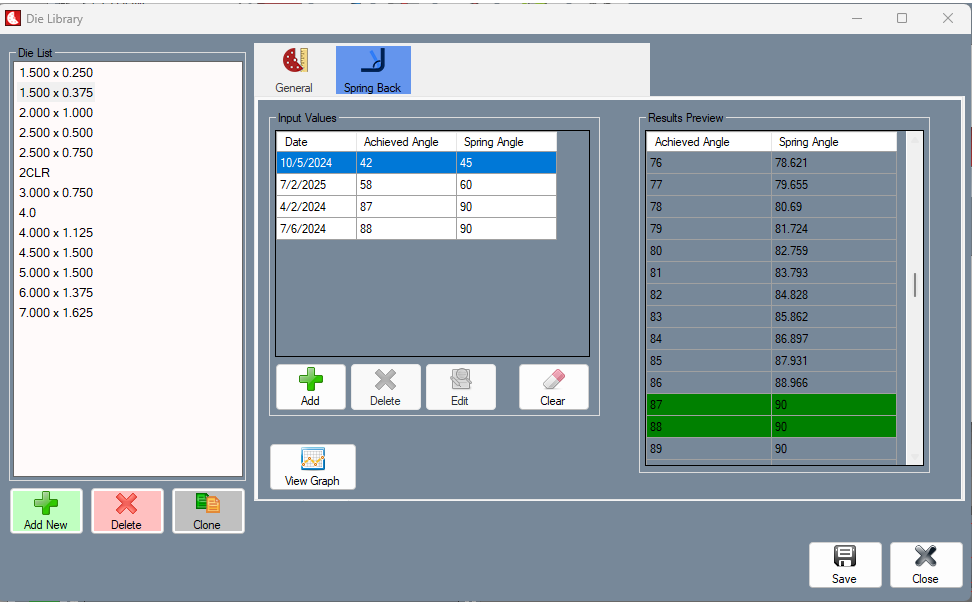Select die 4.000 x 1.125

click(x=56, y=233)
